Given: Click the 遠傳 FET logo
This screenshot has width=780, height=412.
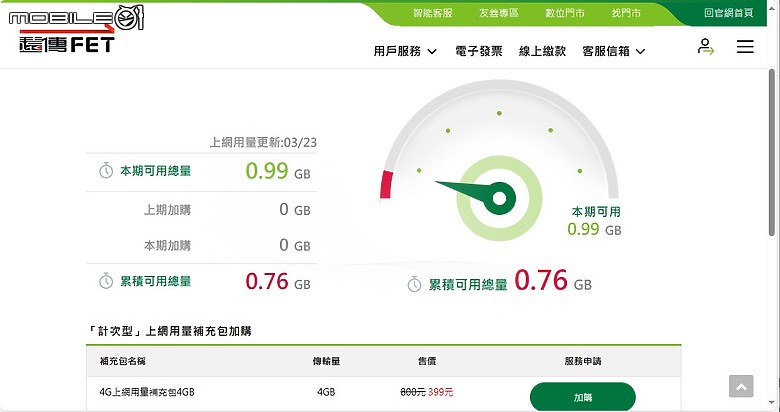Looking at the screenshot, I should coord(67,44).
